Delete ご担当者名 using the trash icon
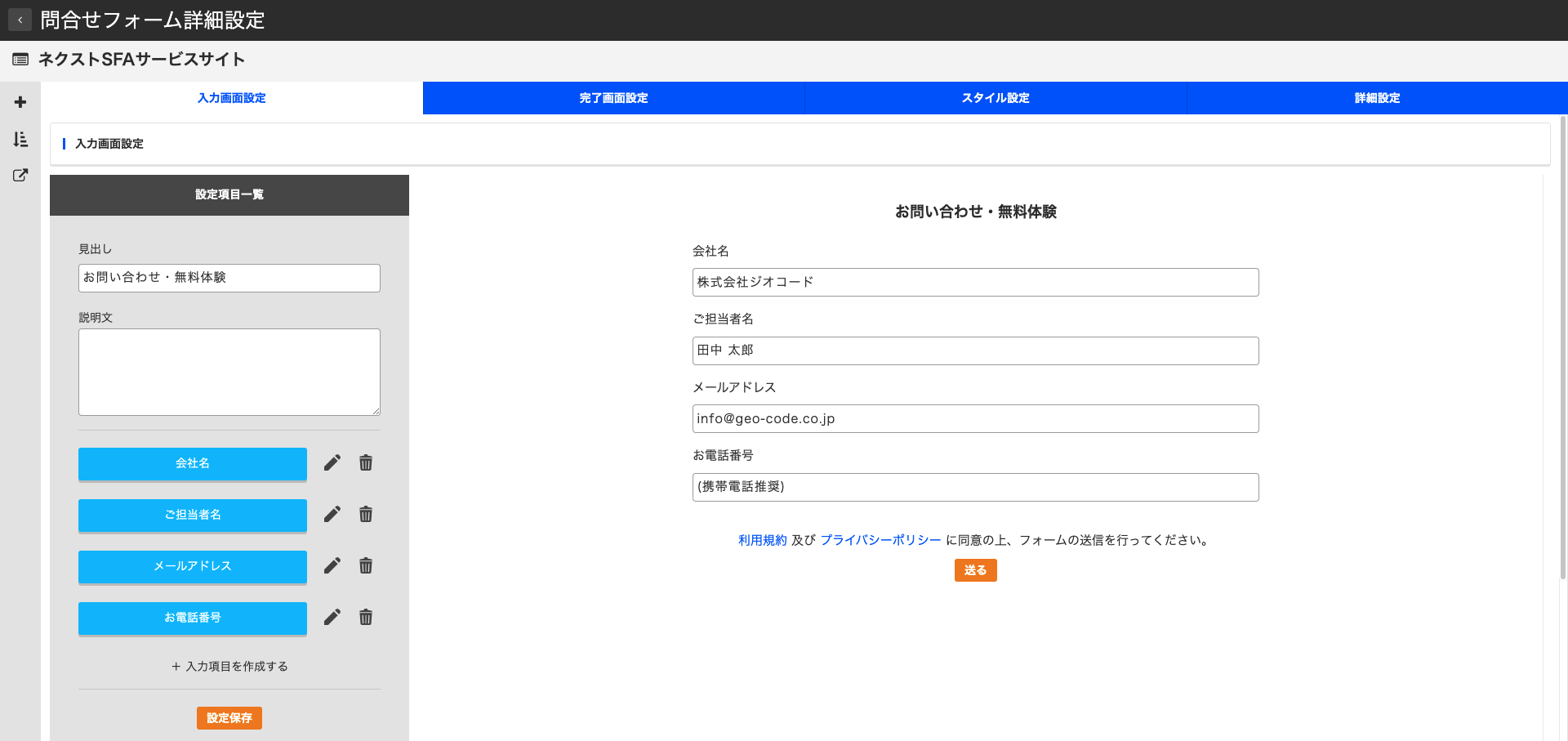Image resolution: width=1568 pixels, height=741 pixels. pyautogui.click(x=365, y=514)
